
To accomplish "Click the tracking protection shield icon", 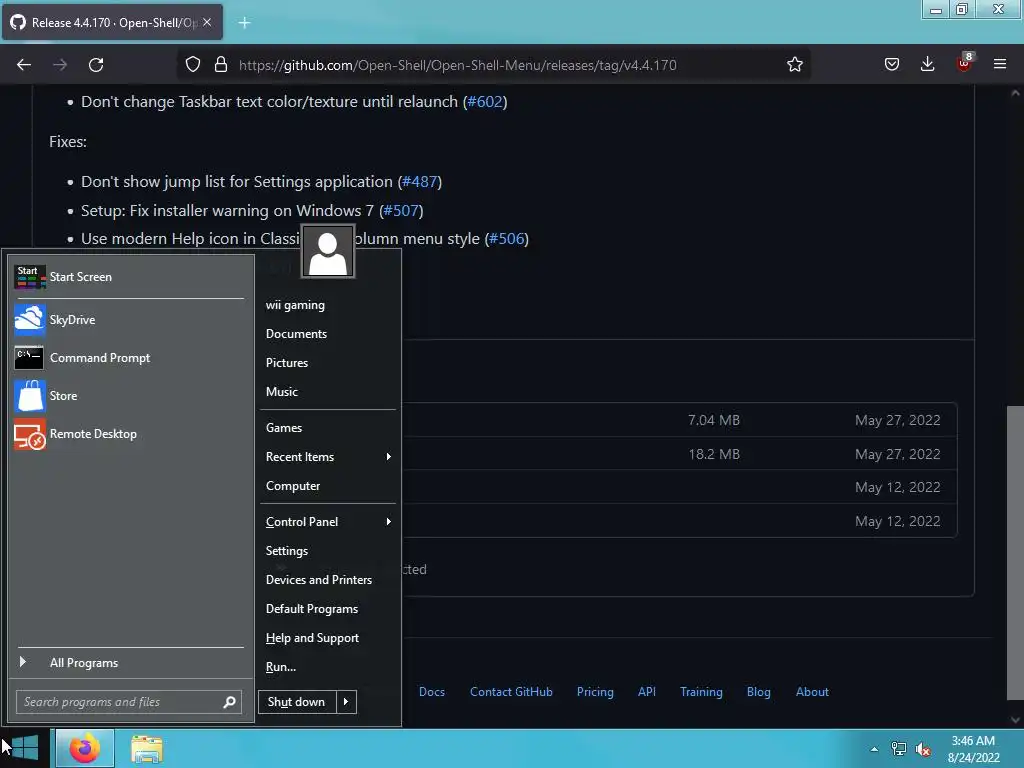I will pyautogui.click(x=193, y=65).
